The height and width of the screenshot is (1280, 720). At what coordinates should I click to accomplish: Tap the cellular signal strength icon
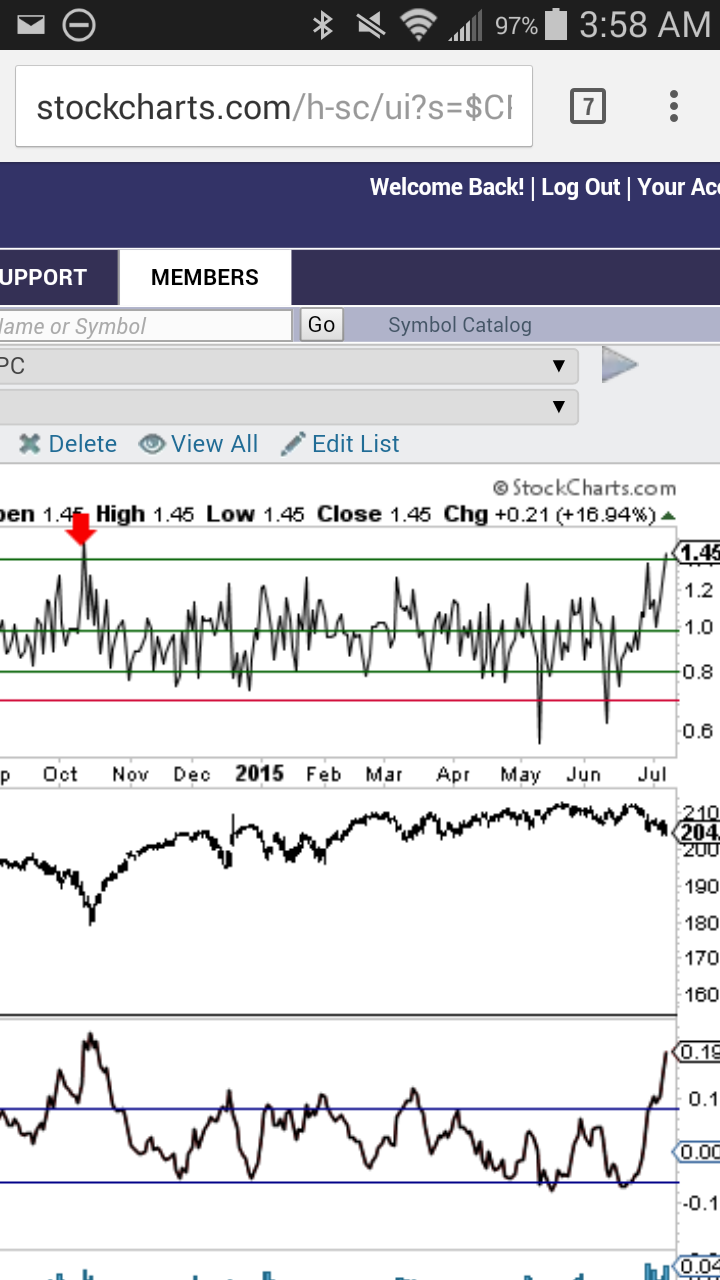(465, 25)
